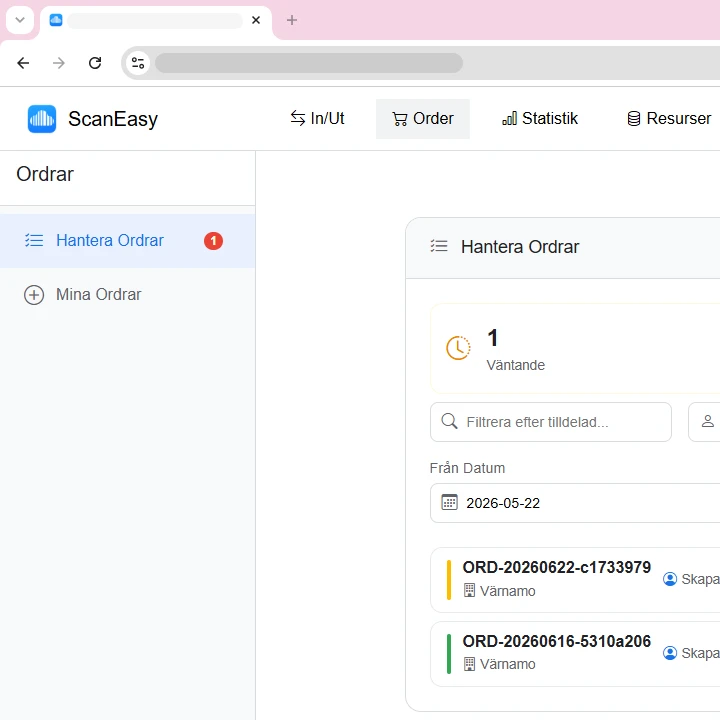Click building icon under ORD-20260622-c1733979

469,591
